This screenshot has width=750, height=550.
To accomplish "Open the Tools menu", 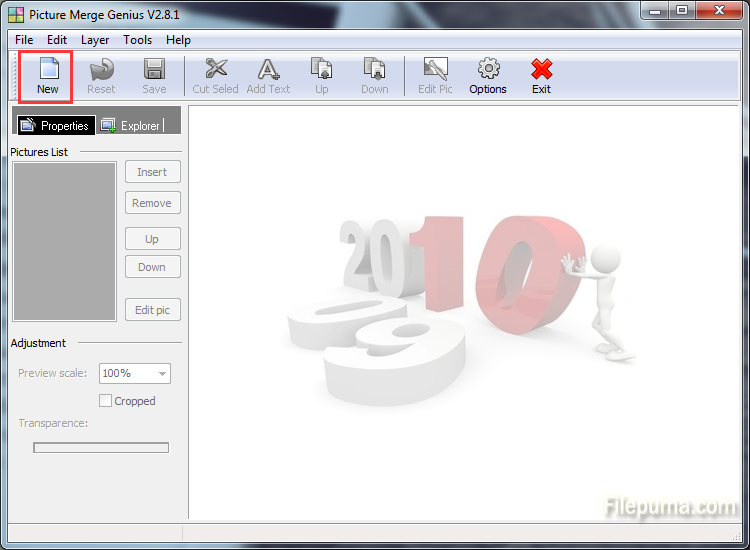I will (138, 40).
